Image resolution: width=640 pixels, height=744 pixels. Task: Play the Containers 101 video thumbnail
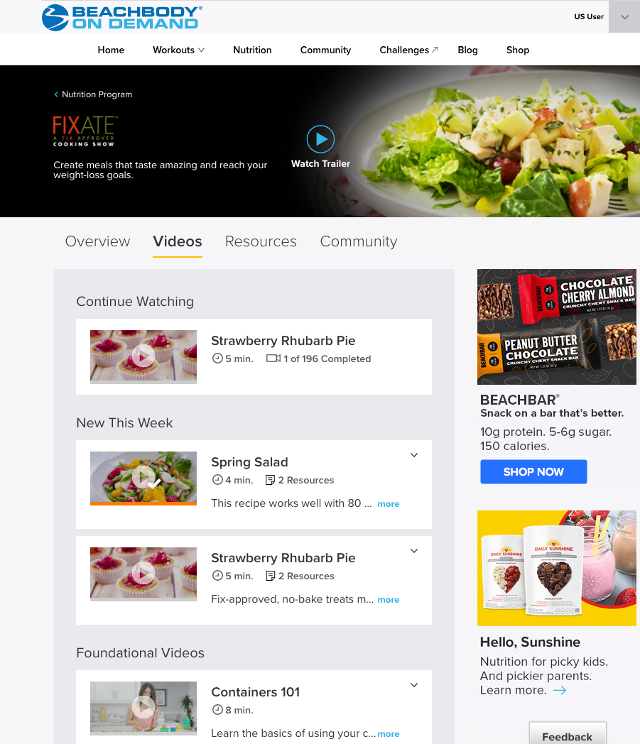(143, 707)
